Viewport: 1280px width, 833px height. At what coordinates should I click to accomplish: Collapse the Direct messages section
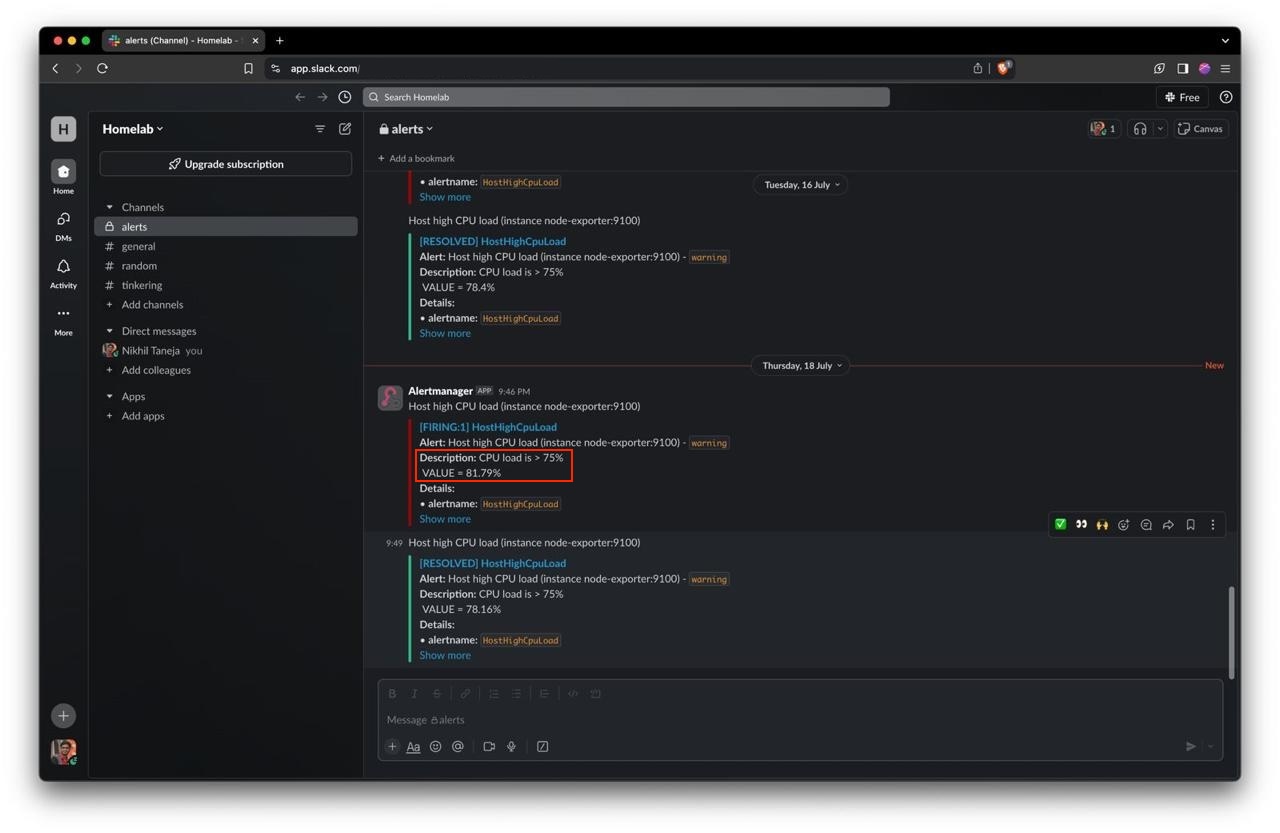(x=110, y=331)
